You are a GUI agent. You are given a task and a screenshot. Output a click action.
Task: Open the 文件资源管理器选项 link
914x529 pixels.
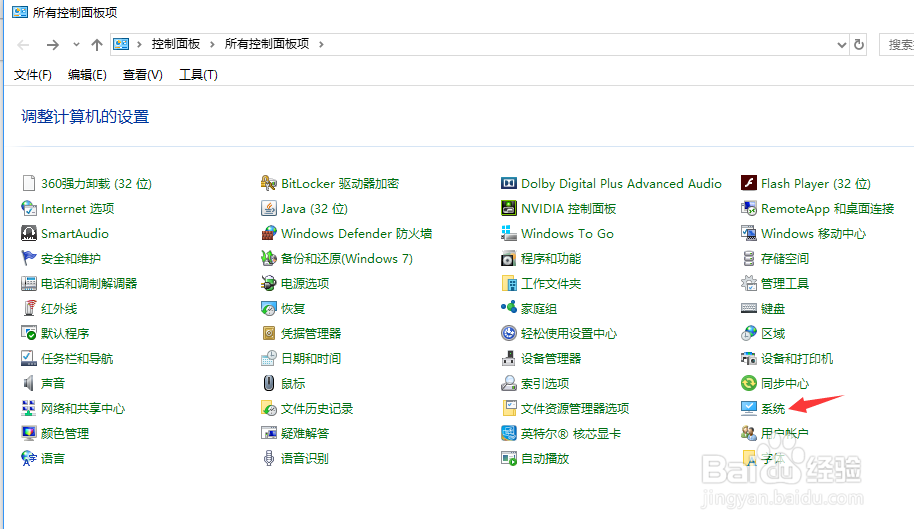[575, 408]
